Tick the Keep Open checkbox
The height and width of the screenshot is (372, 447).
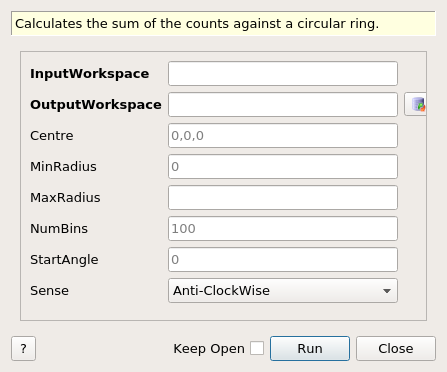tap(257, 348)
